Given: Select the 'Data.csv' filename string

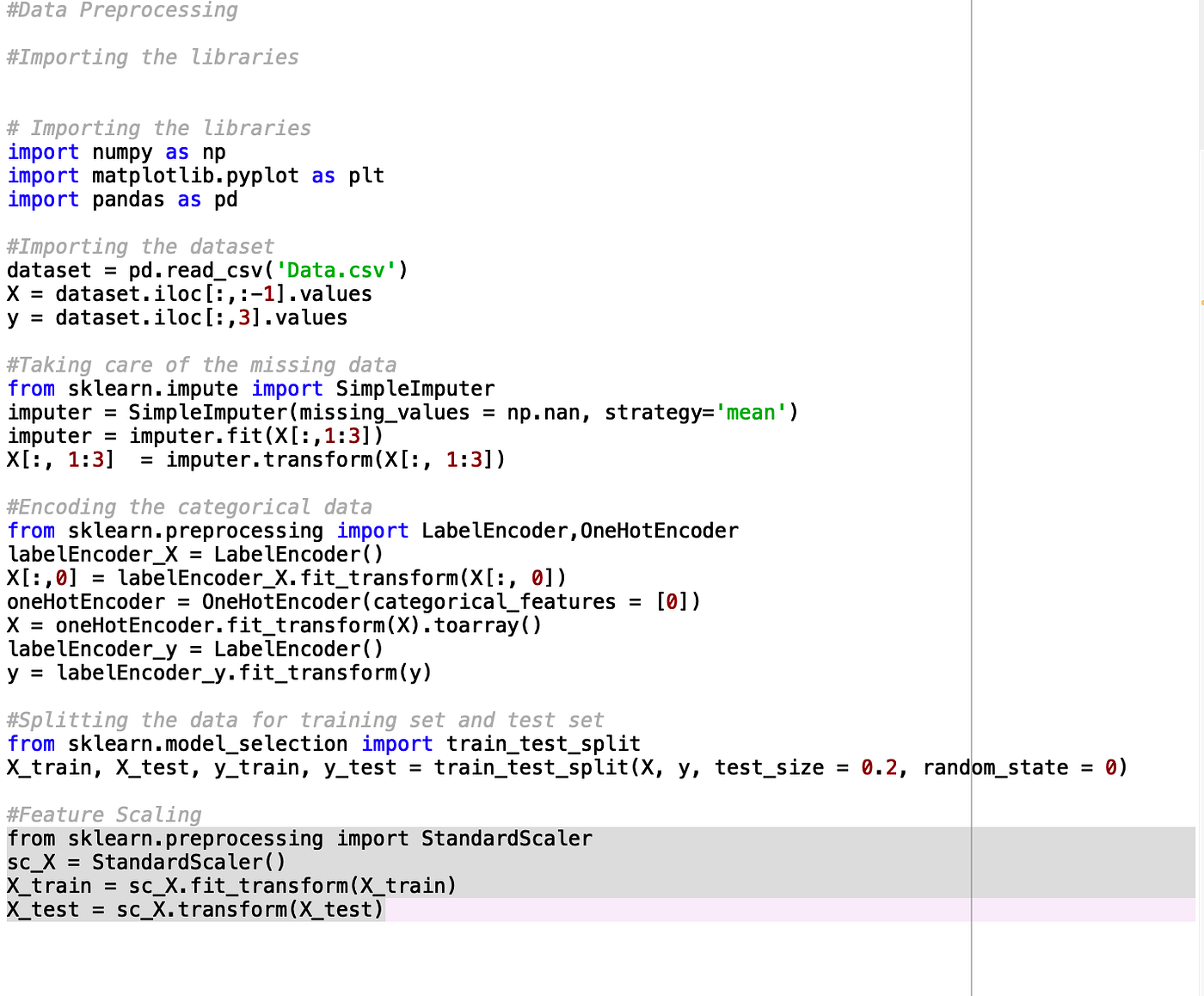Looking at the screenshot, I should tap(336, 270).
